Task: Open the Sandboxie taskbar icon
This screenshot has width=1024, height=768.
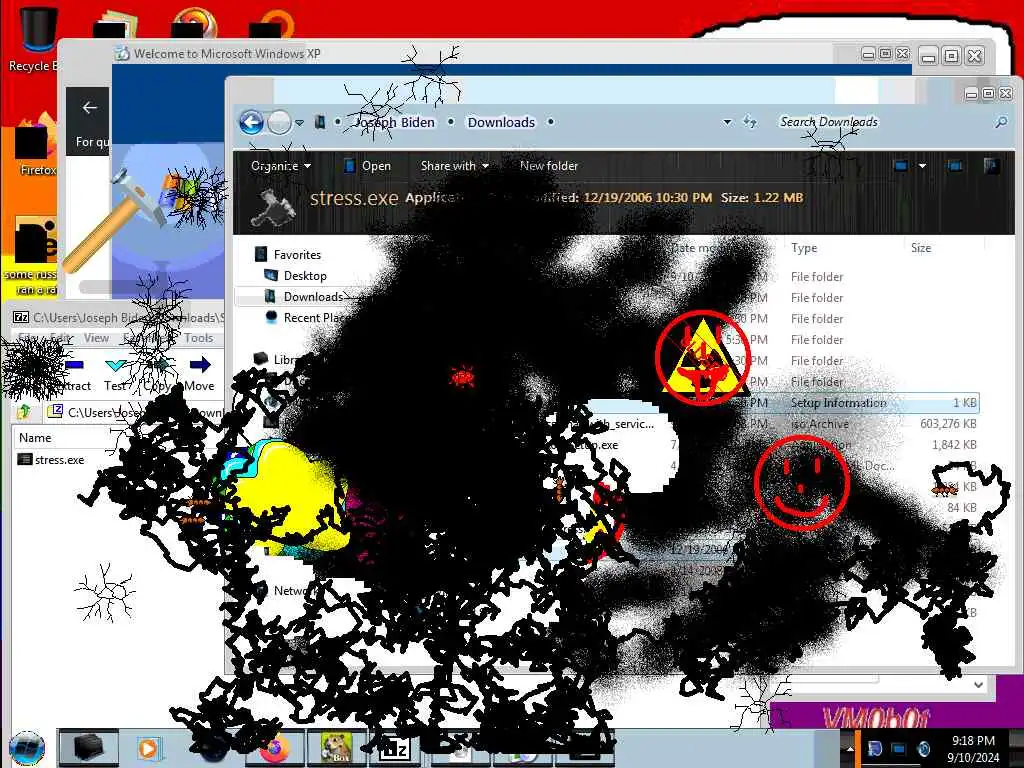Action: coord(337,748)
